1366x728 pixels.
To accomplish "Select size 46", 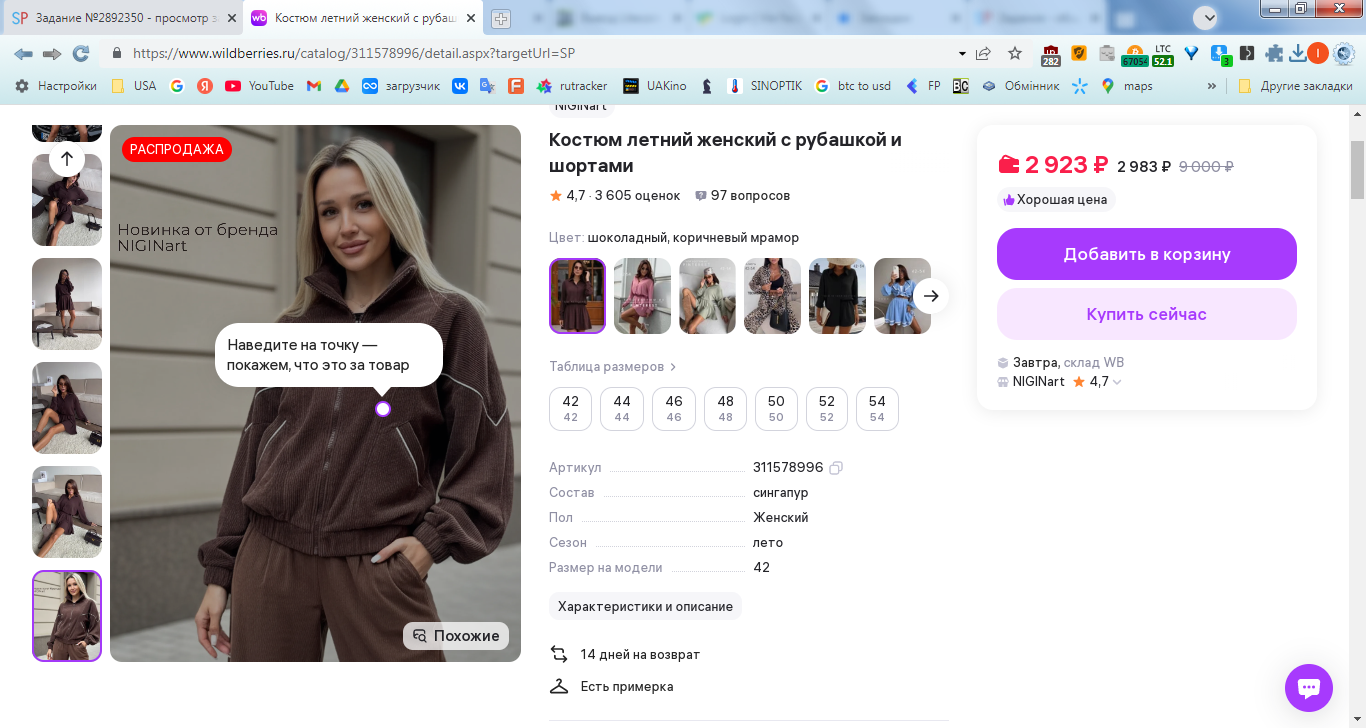I will [x=674, y=409].
